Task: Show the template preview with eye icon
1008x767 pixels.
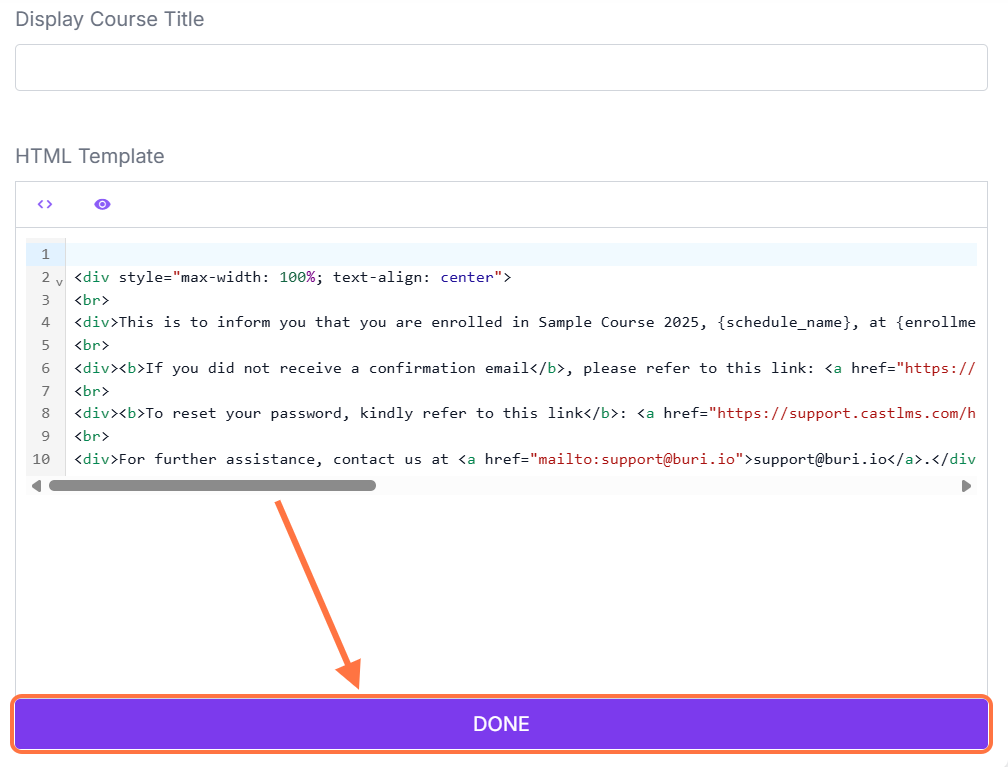Action: pyautogui.click(x=102, y=204)
